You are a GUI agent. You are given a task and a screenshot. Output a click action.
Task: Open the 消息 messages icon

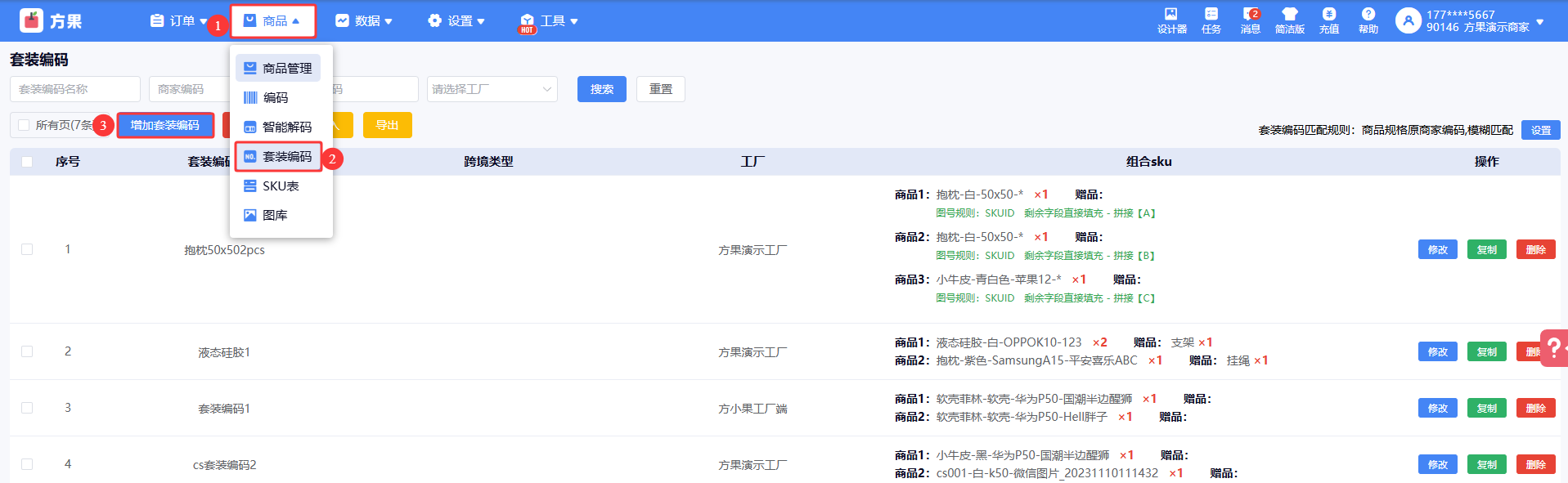[x=1250, y=14]
